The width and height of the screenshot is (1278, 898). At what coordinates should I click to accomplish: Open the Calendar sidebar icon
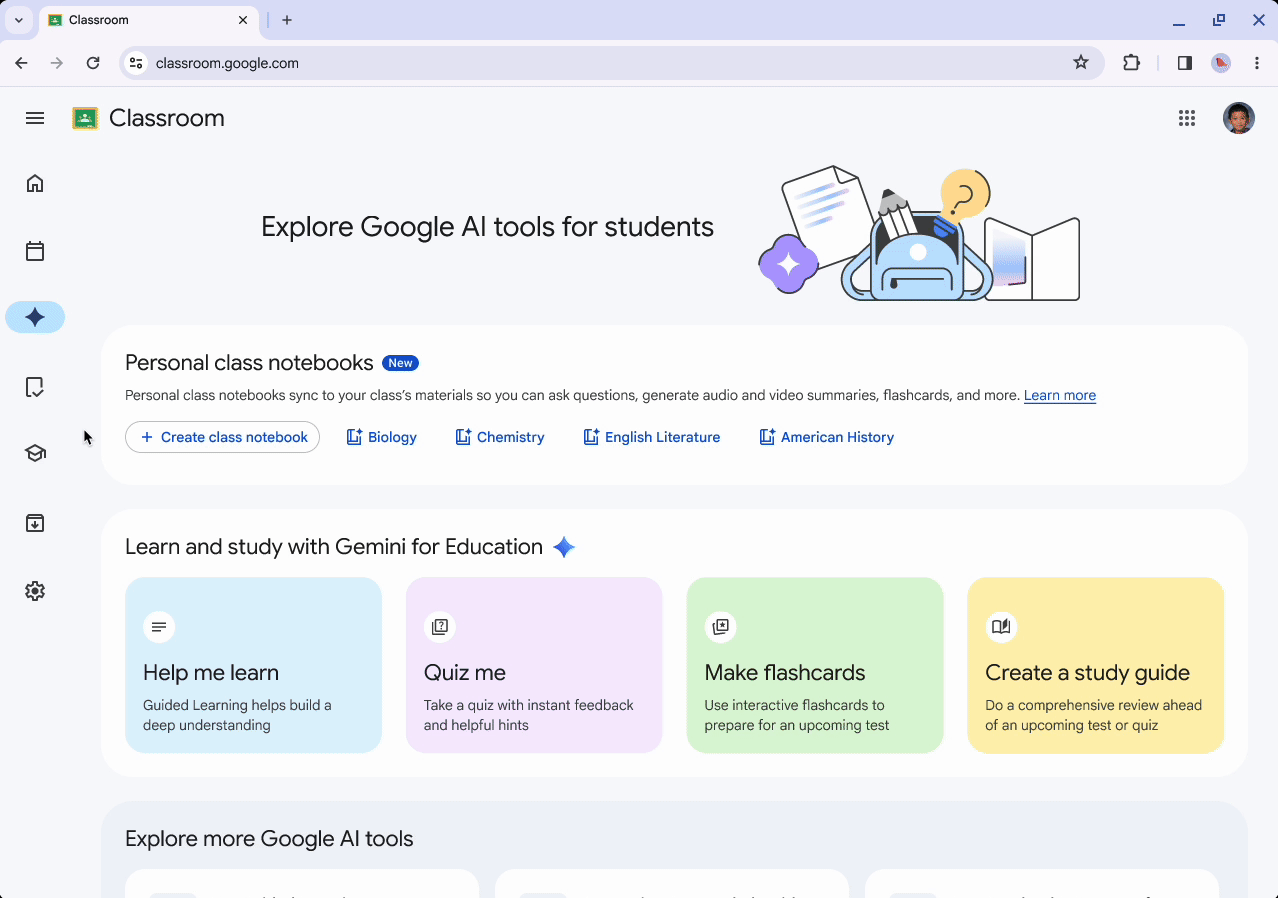[x=35, y=251]
